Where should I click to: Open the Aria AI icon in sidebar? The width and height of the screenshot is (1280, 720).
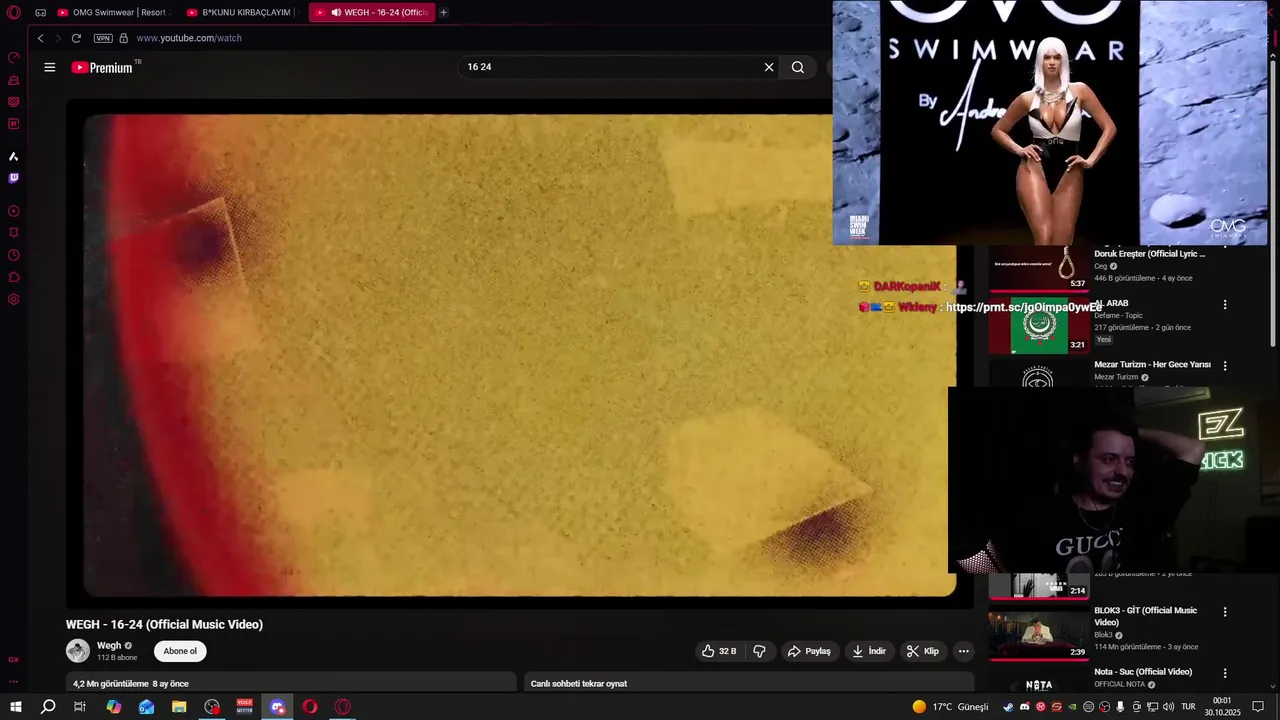tap(14, 156)
